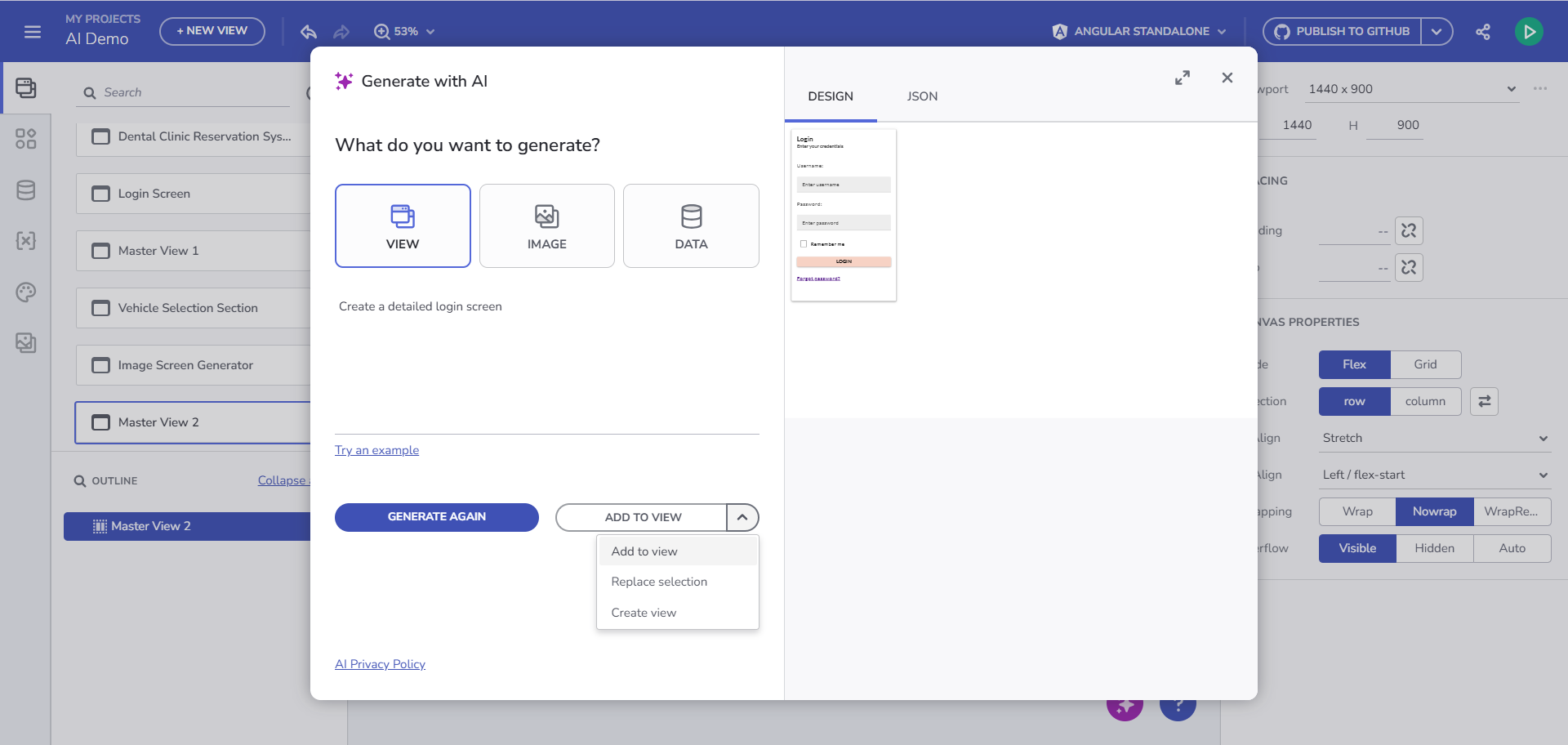Expand the Publish to GitHub options arrow
The width and height of the screenshot is (1568, 745).
(x=1437, y=32)
